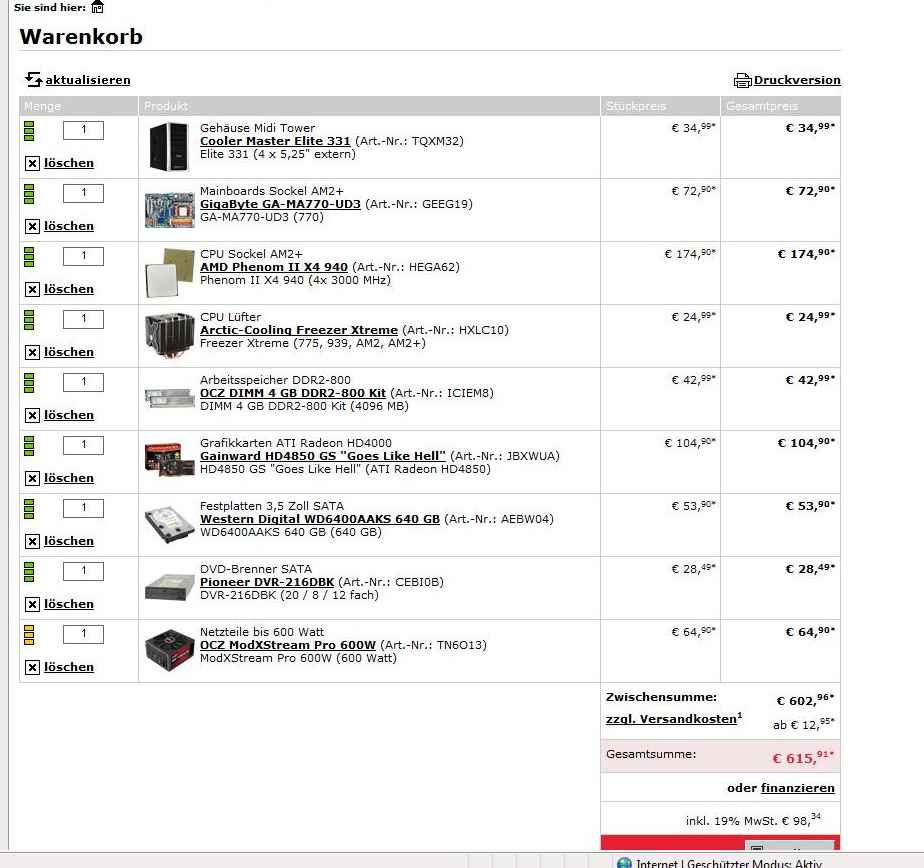The width and height of the screenshot is (924, 868).
Task: Click green availability indicator for Pioneer DVD burner
Action: coord(29,572)
